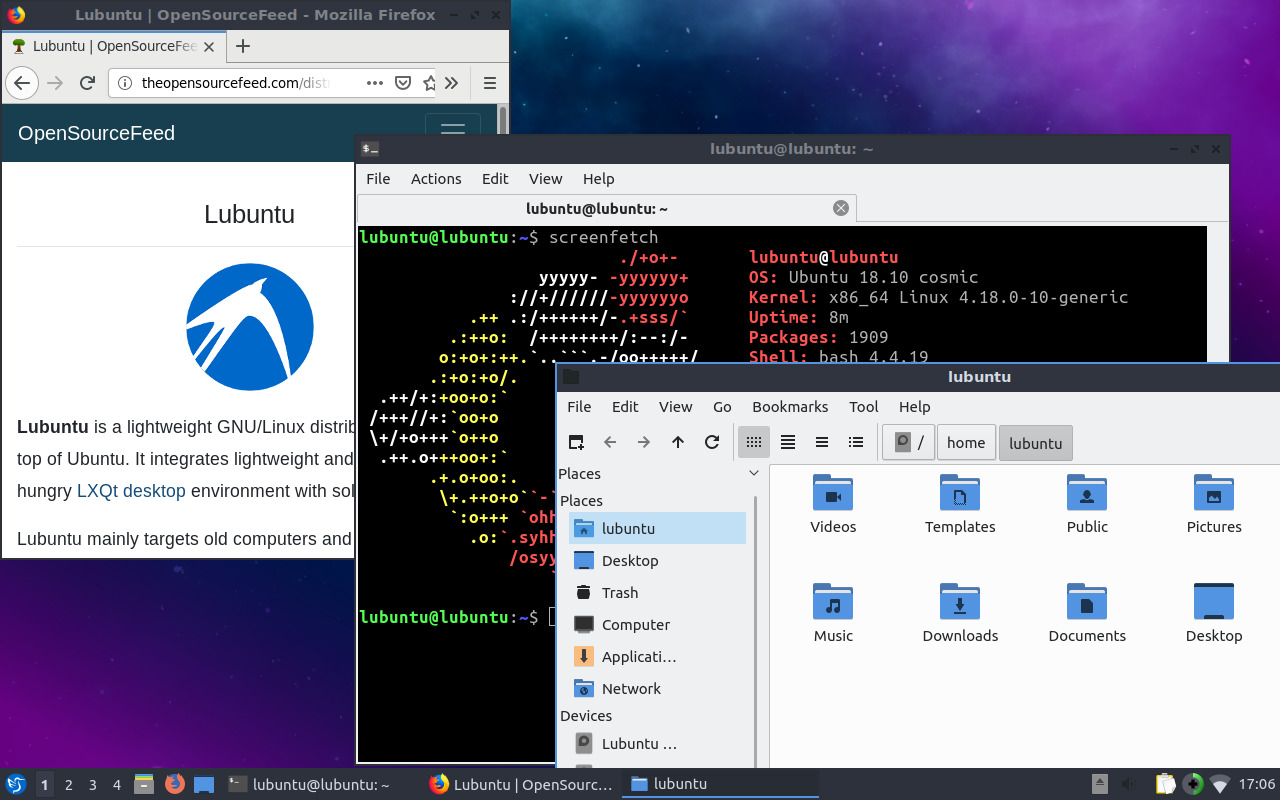1280x800 pixels.
Task: Click the home breadcrumb button
Action: pyautogui.click(x=966, y=441)
